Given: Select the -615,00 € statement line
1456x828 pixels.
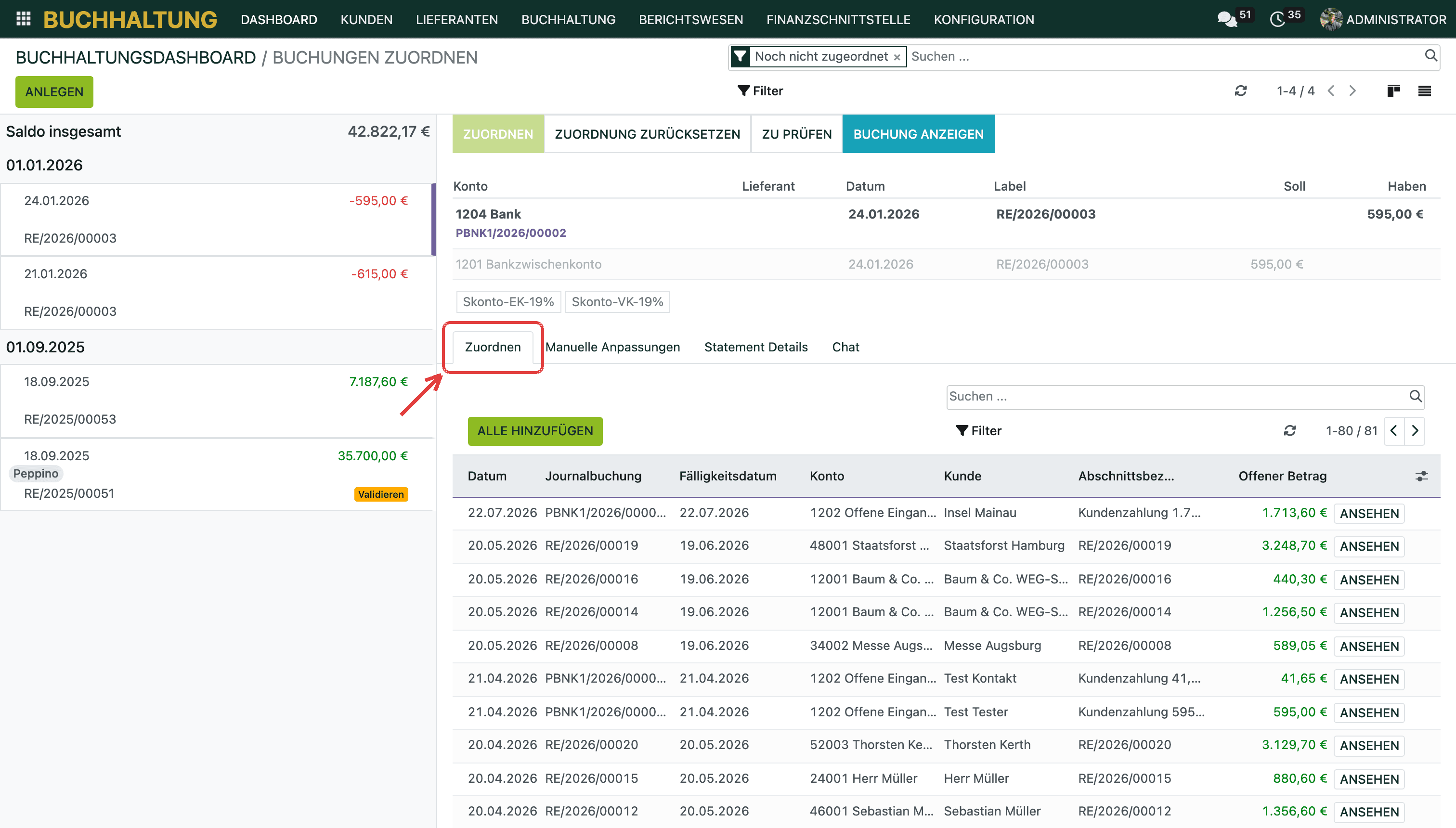Looking at the screenshot, I should pyautogui.click(x=217, y=293).
